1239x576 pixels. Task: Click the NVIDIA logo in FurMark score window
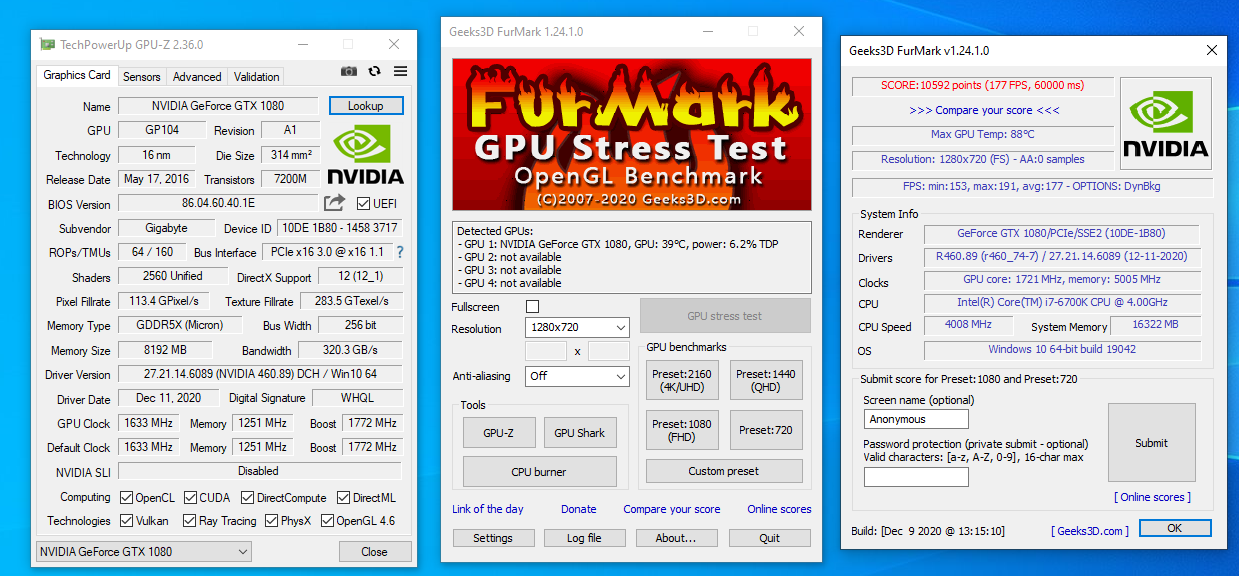(1165, 123)
